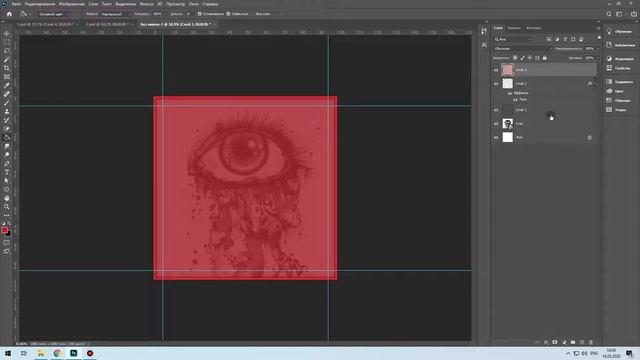640x360 pixels.
Task: Lock image pixels with brush lock icon
Action: tap(522, 58)
